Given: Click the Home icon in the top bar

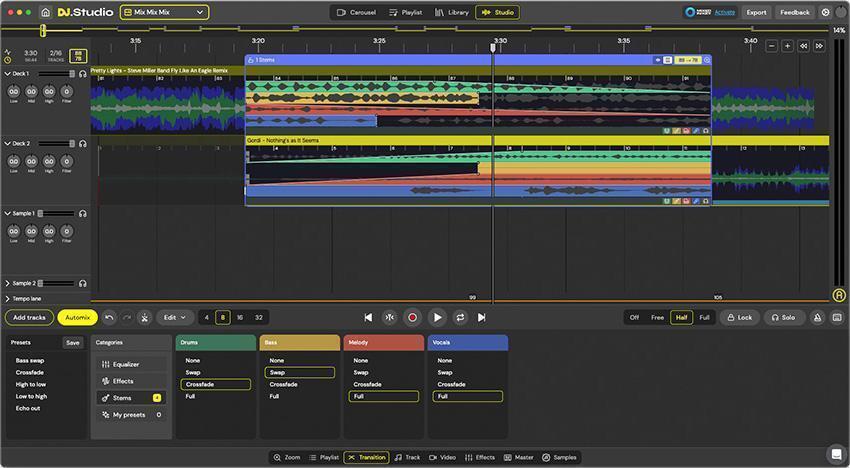Looking at the screenshot, I should [46, 12].
